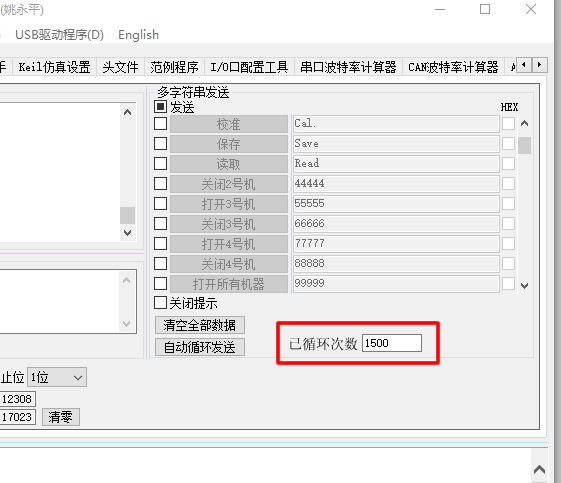561x483 pixels.
Task: Click the counter field showing 17023
Action: (x=17, y=417)
